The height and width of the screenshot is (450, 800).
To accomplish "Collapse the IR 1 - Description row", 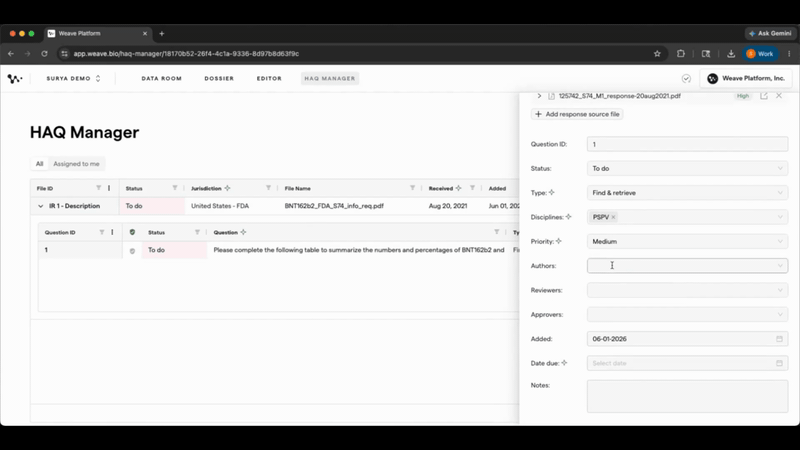I will [x=40, y=206].
